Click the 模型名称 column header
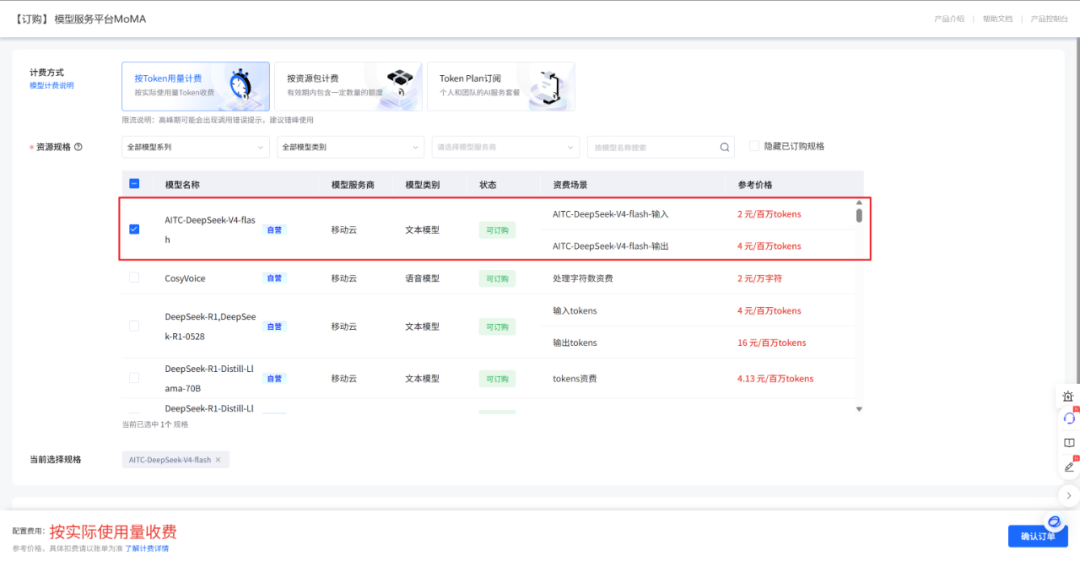 183,185
